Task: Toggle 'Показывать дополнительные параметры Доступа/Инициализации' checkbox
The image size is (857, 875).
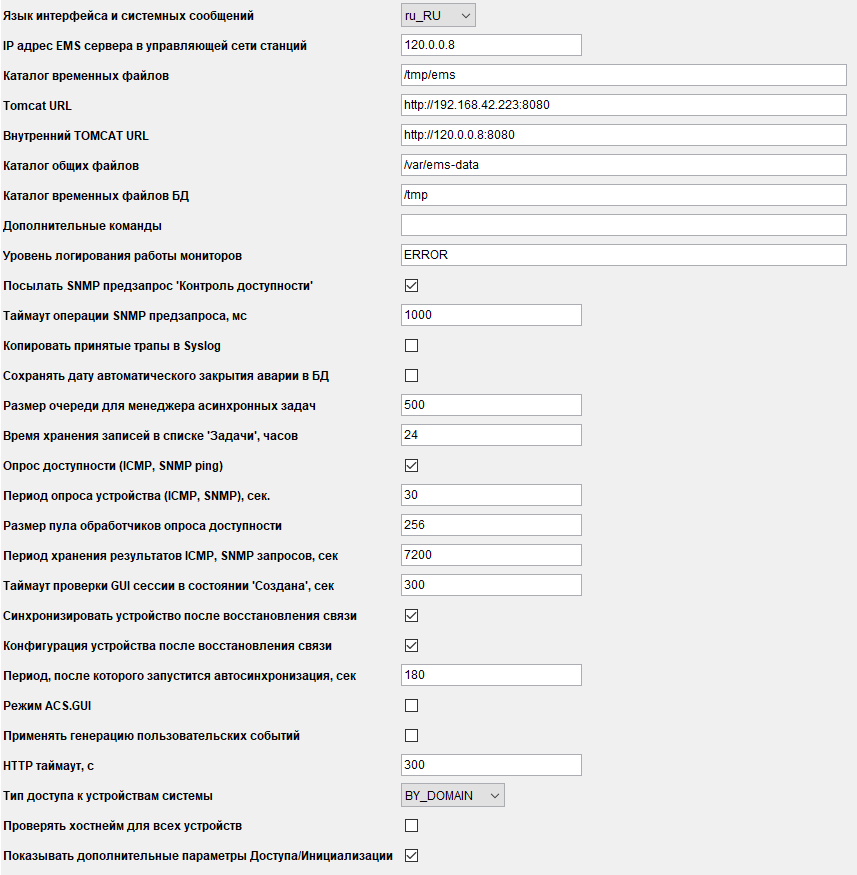Action: coord(411,855)
